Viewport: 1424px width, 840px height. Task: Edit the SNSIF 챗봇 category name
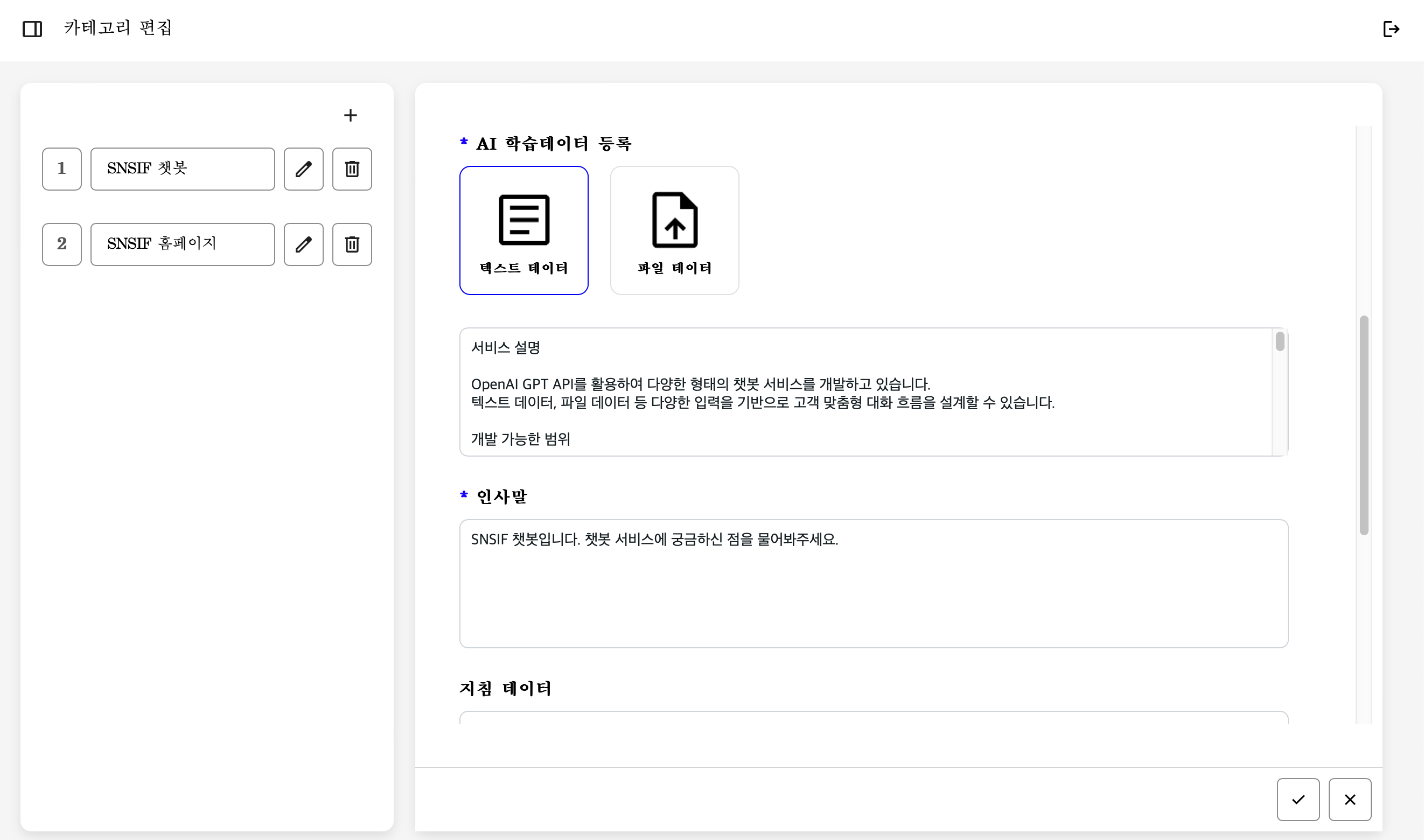coord(303,169)
